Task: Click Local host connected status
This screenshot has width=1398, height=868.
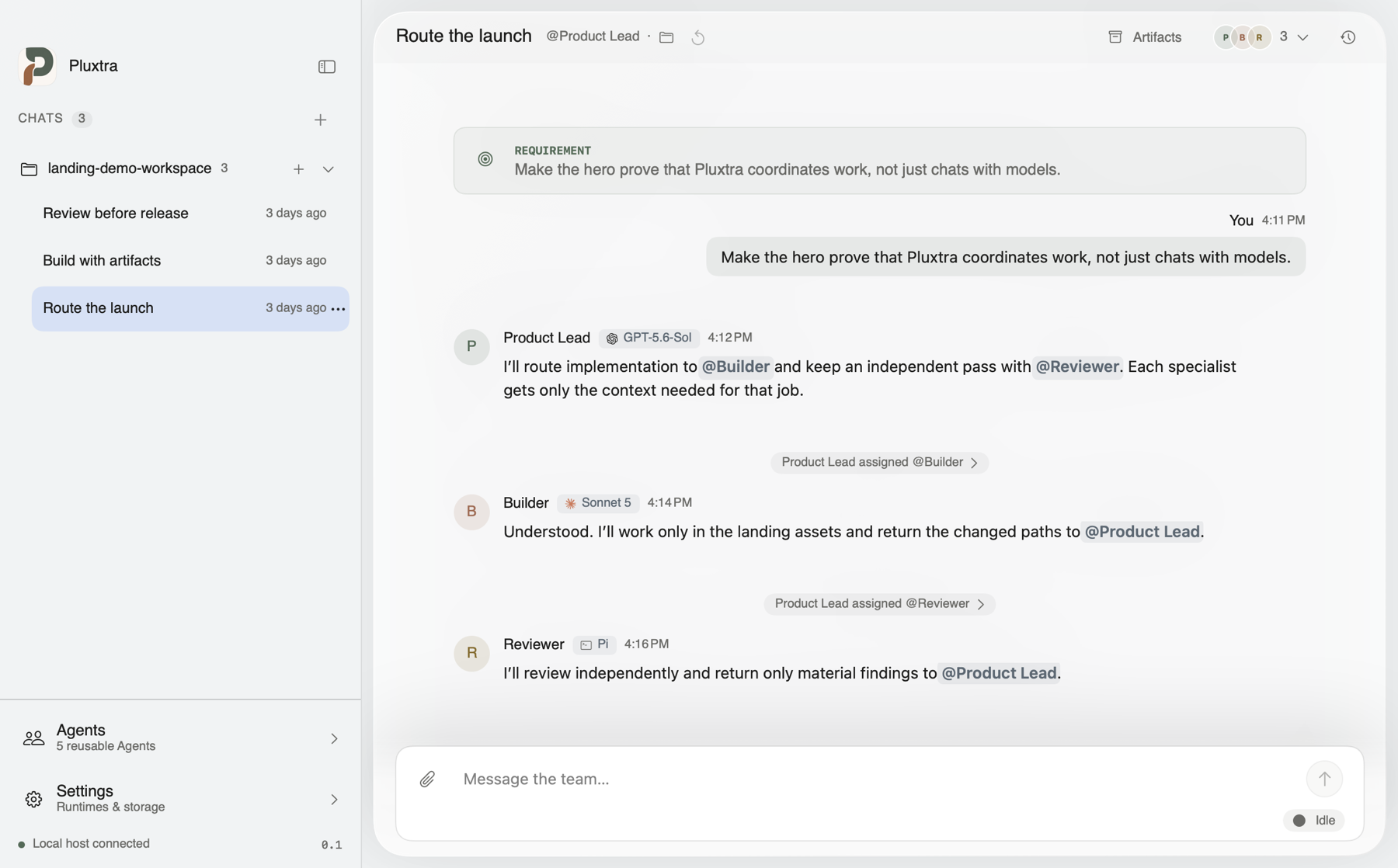Action: tap(84, 844)
